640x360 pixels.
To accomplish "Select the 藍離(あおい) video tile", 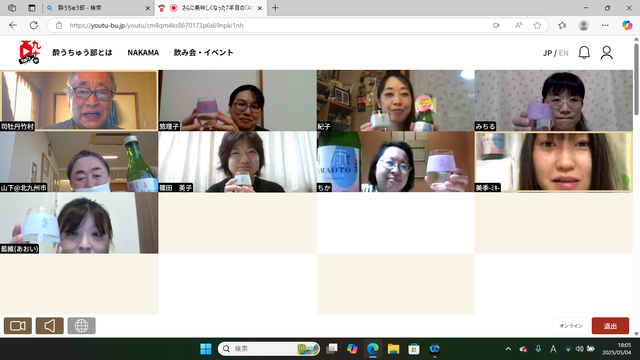I will click(79, 223).
